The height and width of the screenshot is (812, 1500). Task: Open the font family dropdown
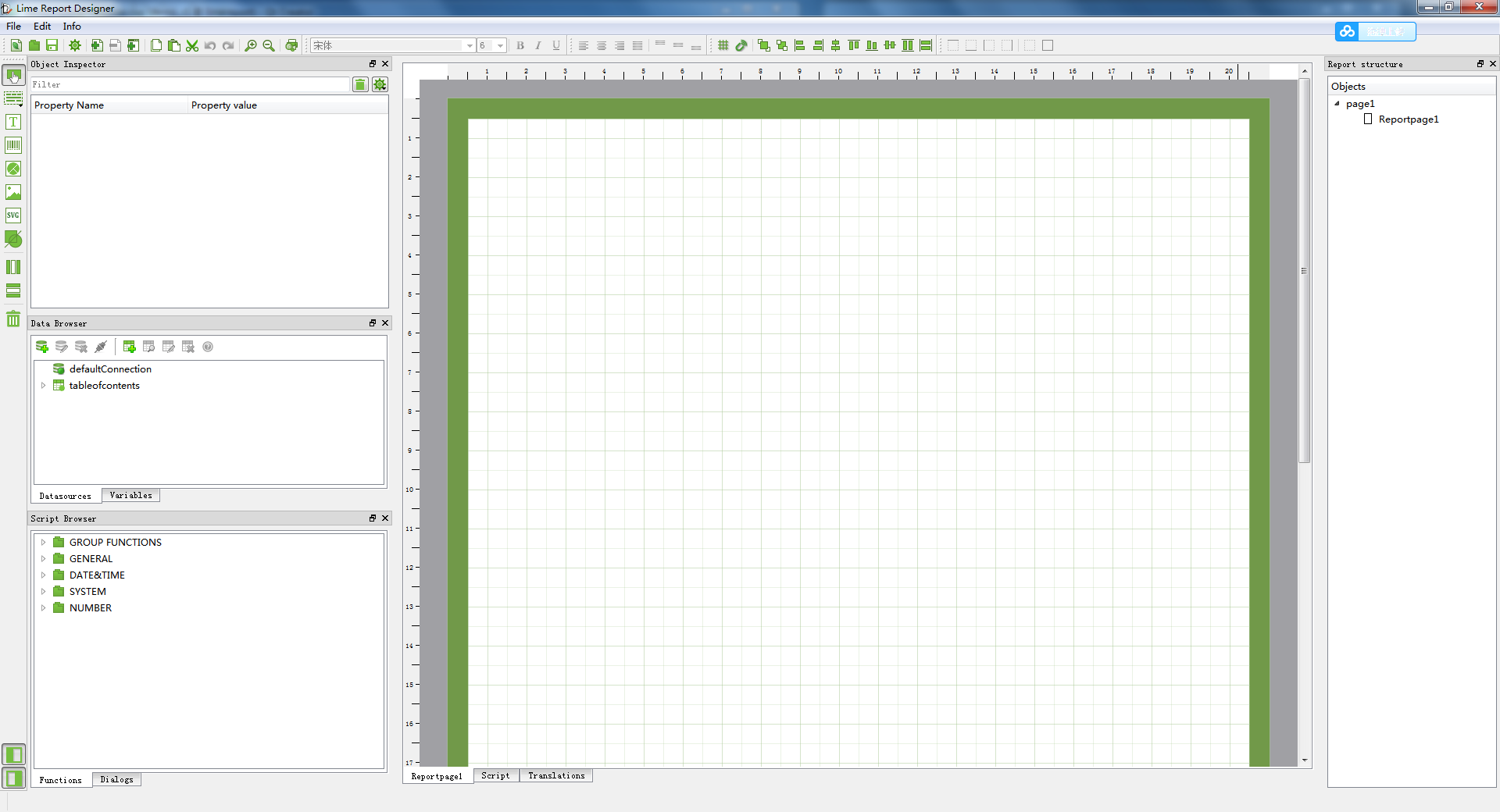[470, 45]
